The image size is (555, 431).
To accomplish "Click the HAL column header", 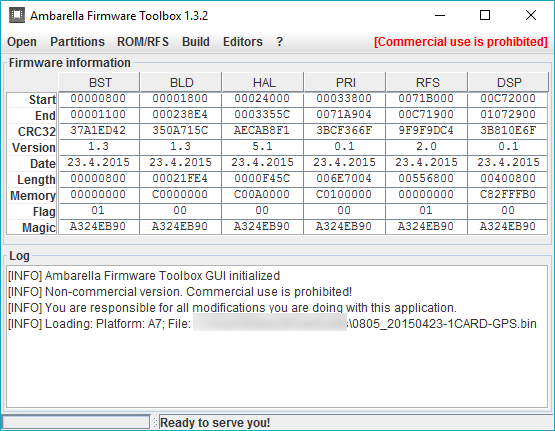I will pos(263,82).
